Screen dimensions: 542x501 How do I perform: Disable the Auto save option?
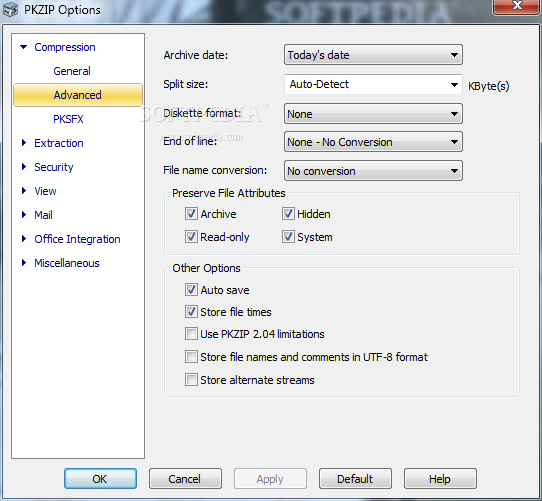191,290
